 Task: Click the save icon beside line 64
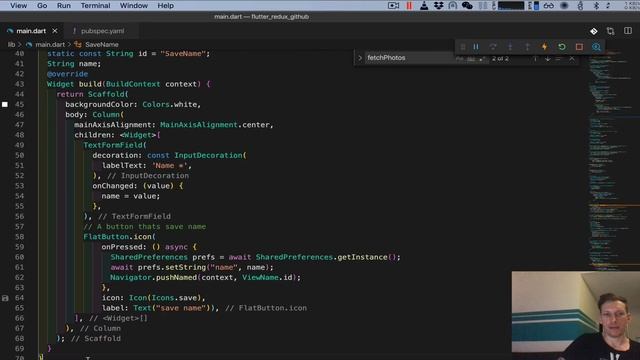click(5, 298)
